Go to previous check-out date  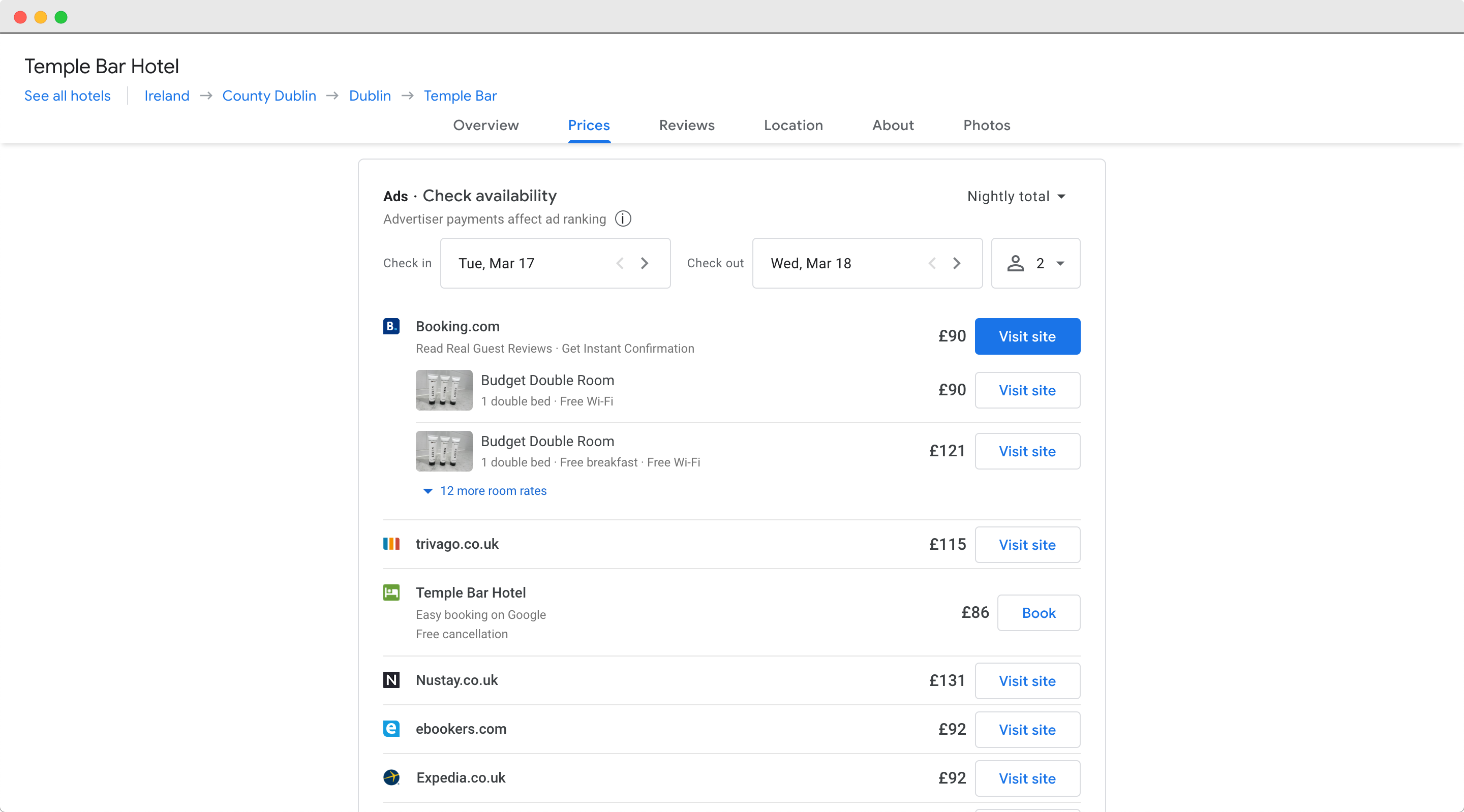pos(932,263)
